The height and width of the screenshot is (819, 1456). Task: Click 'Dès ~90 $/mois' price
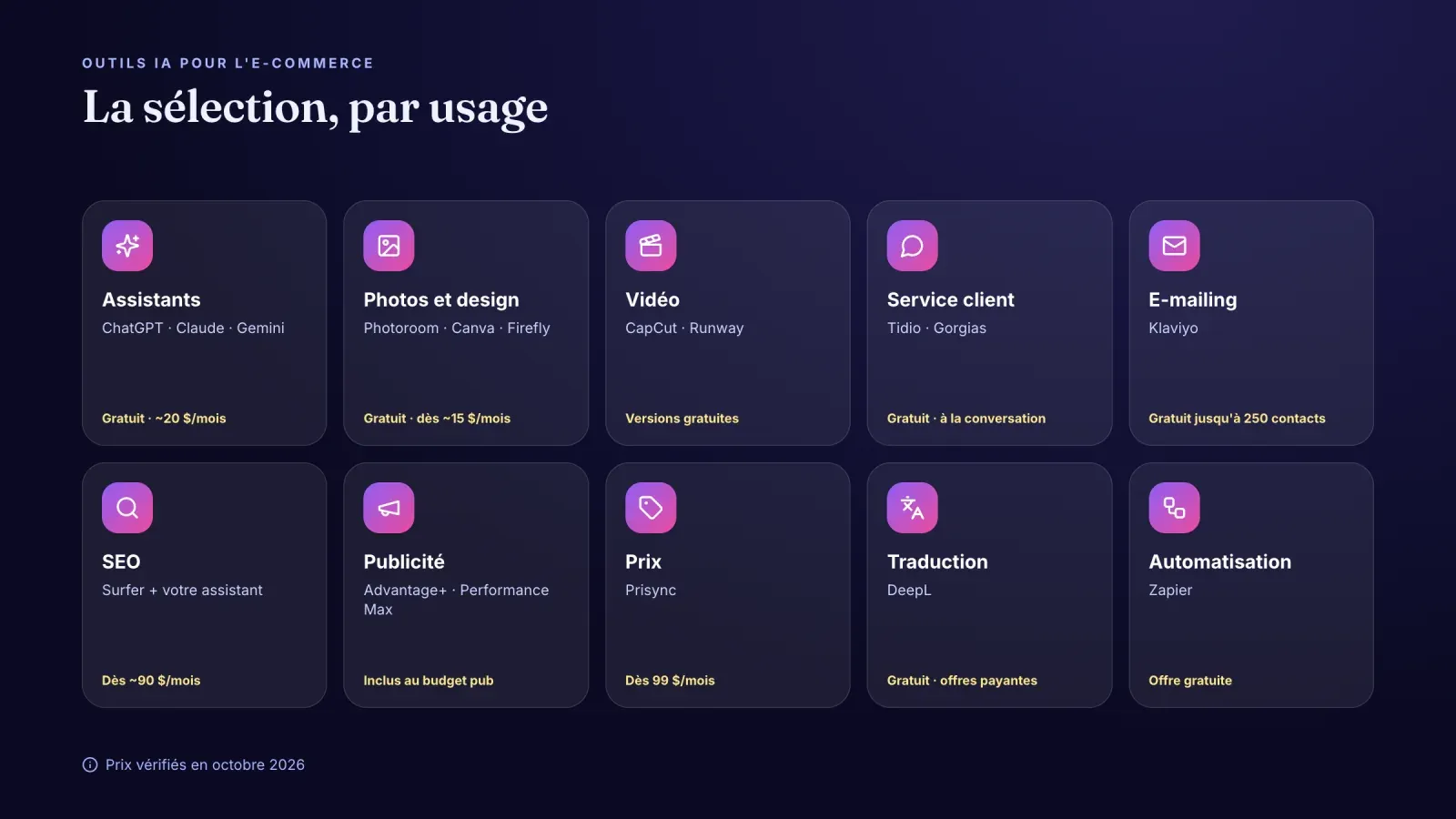pyautogui.click(x=151, y=681)
